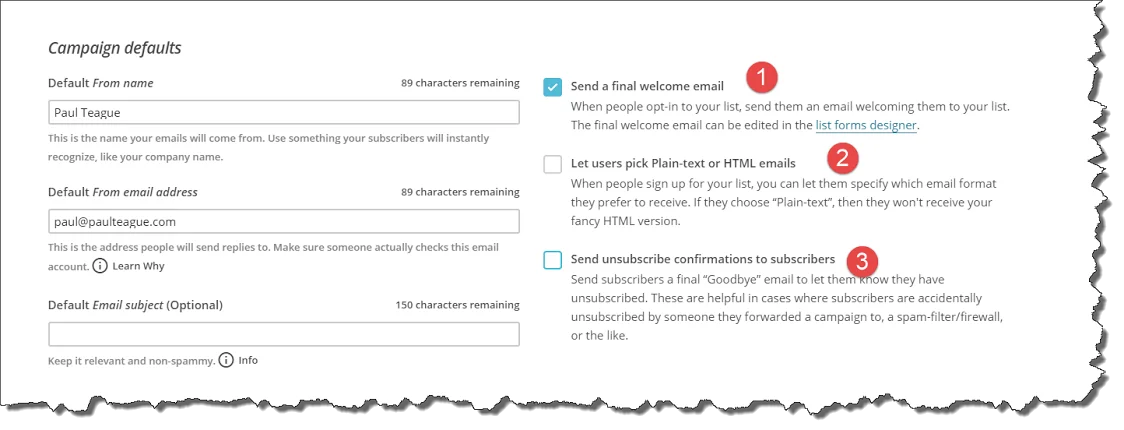Viewport: 1124px width, 430px height.
Task: Click the info icon beside Learn Why
Action: (100, 266)
